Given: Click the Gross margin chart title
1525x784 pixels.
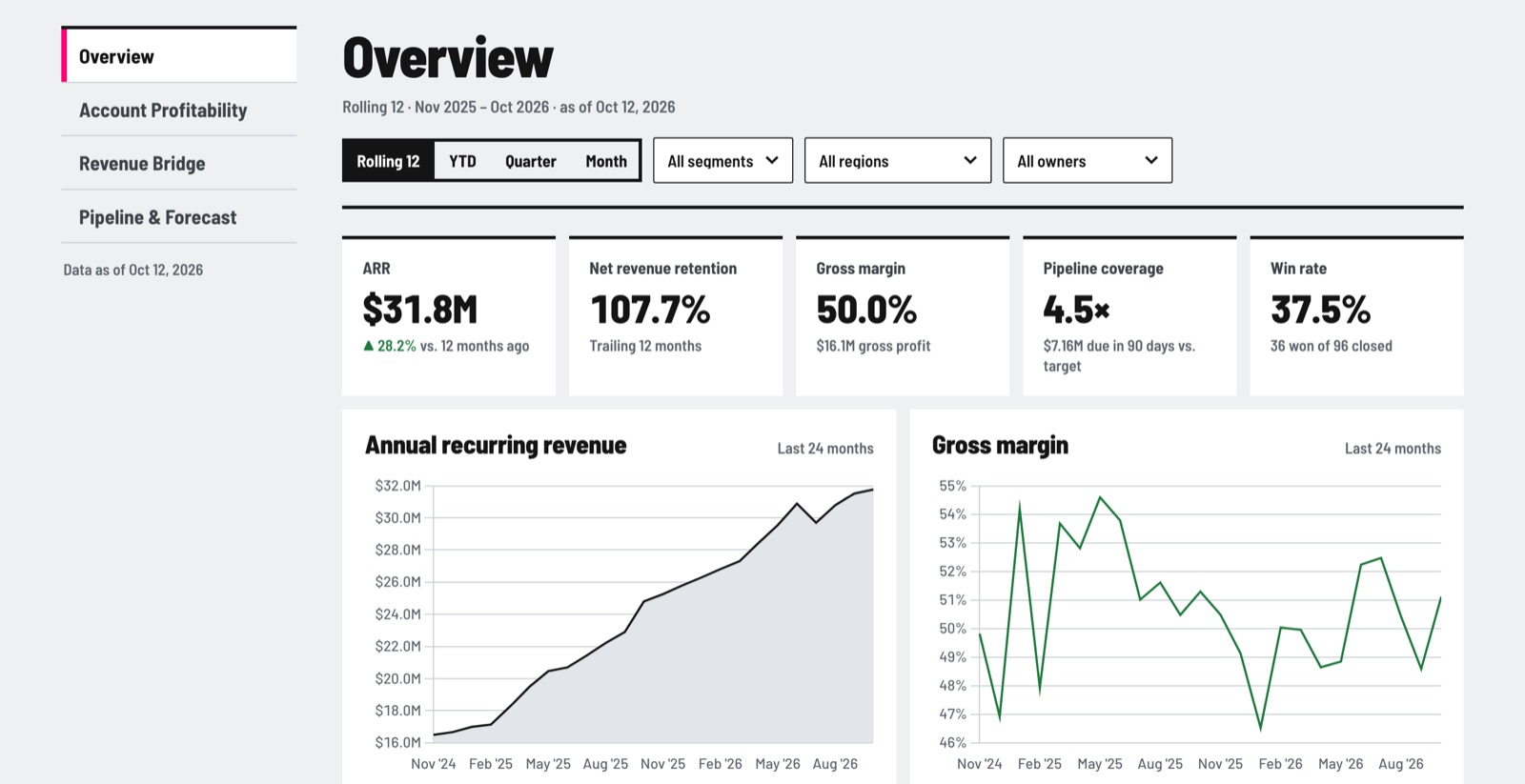Looking at the screenshot, I should 1000,446.
